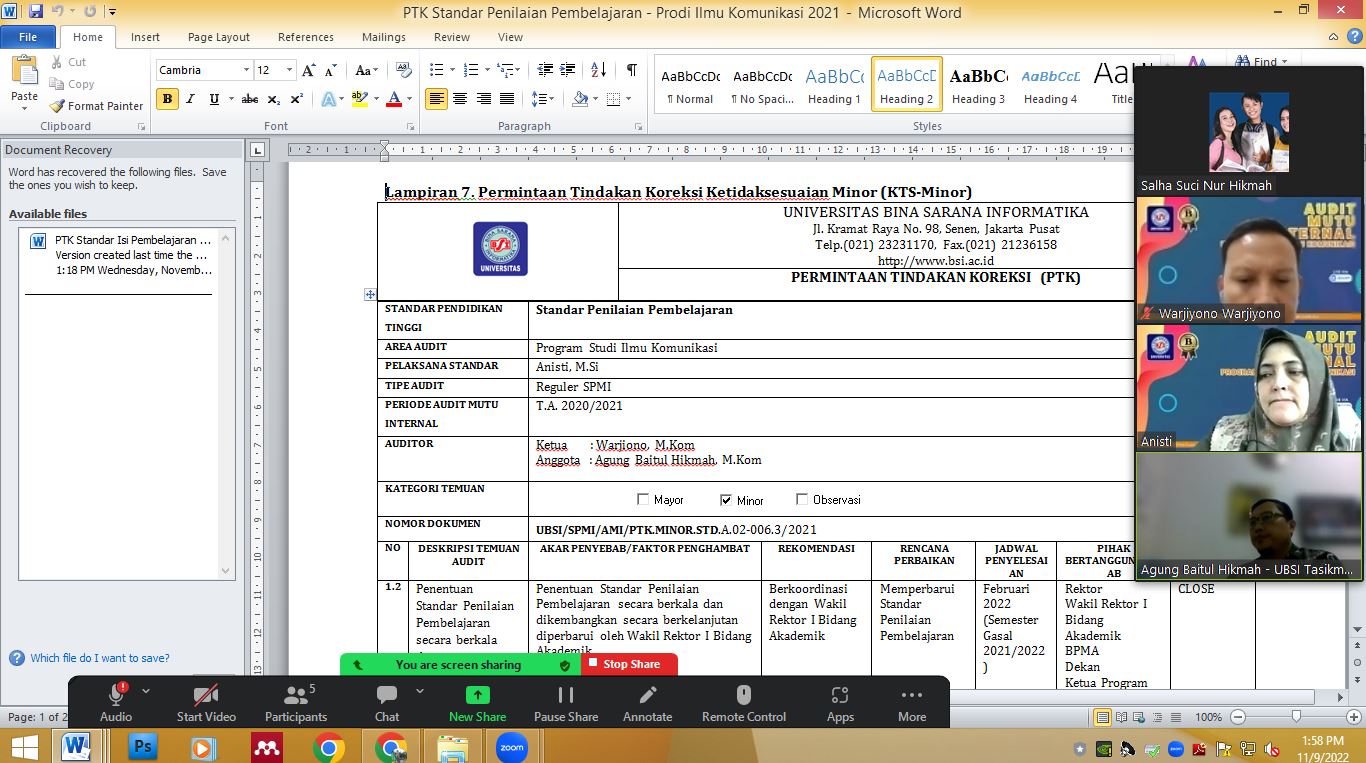
Task: Switch to Page Layout tab
Action: pyautogui.click(x=219, y=37)
